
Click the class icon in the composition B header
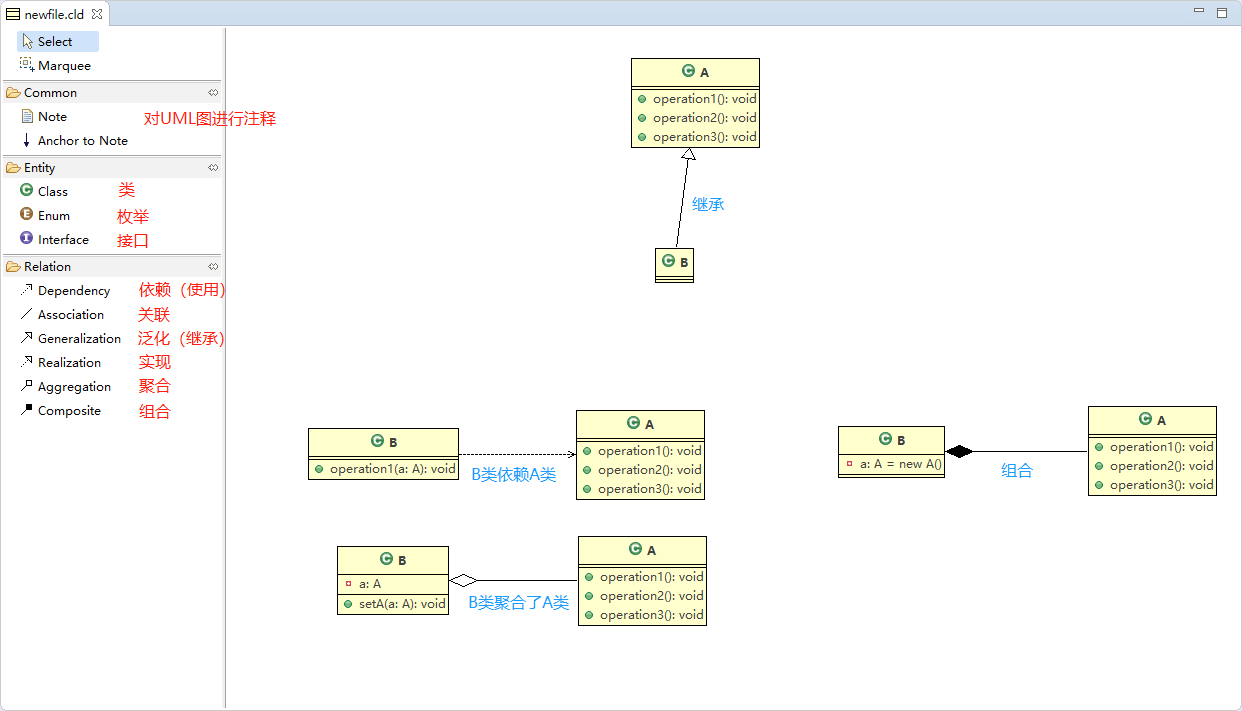coord(886,439)
